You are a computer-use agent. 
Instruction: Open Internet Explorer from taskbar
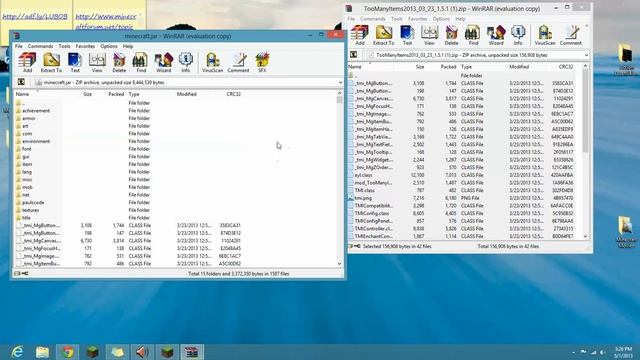click(17, 351)
